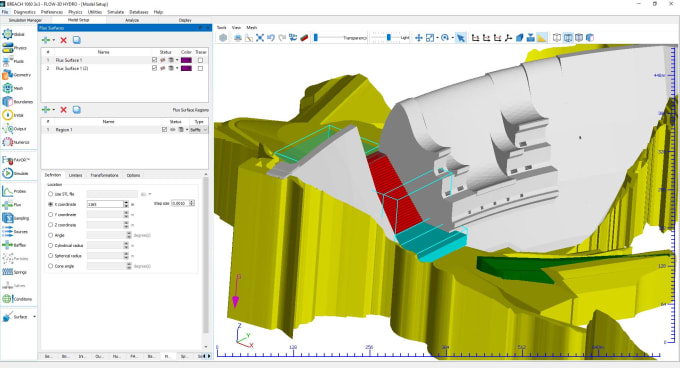This screenshot has width=680, height=368.
Task: Open the Utilities menu
Action: coord(95,12)
